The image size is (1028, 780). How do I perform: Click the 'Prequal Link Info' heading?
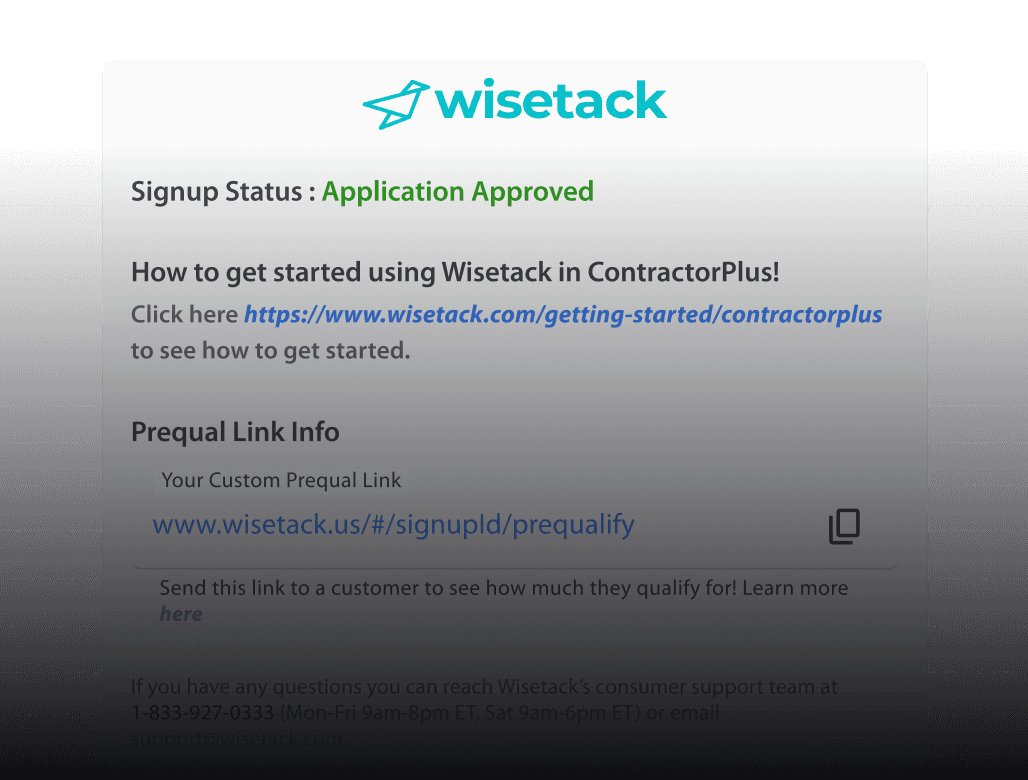235,432
